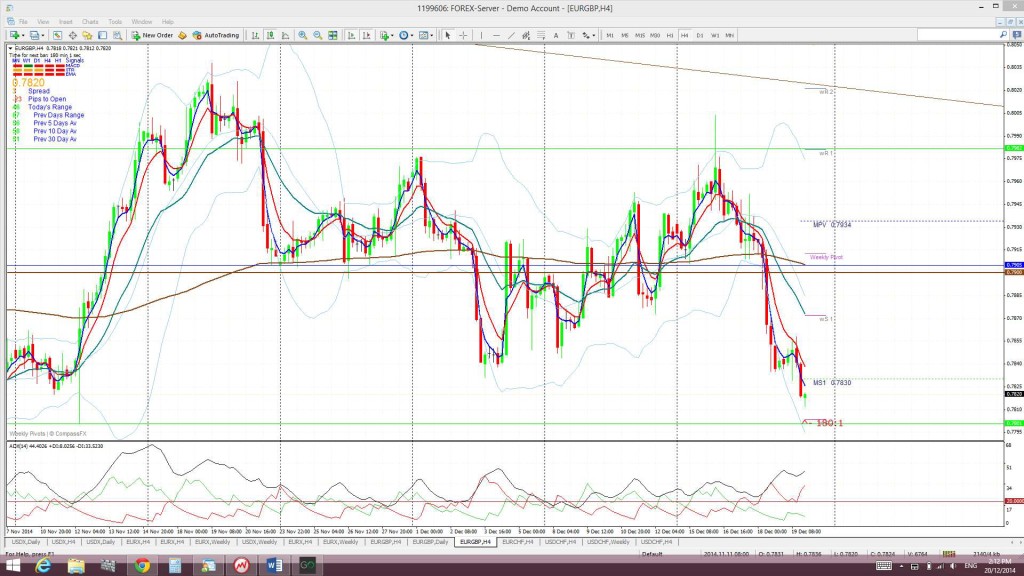
Task: Switch timeframe to W1
Action: coord(715,35)
